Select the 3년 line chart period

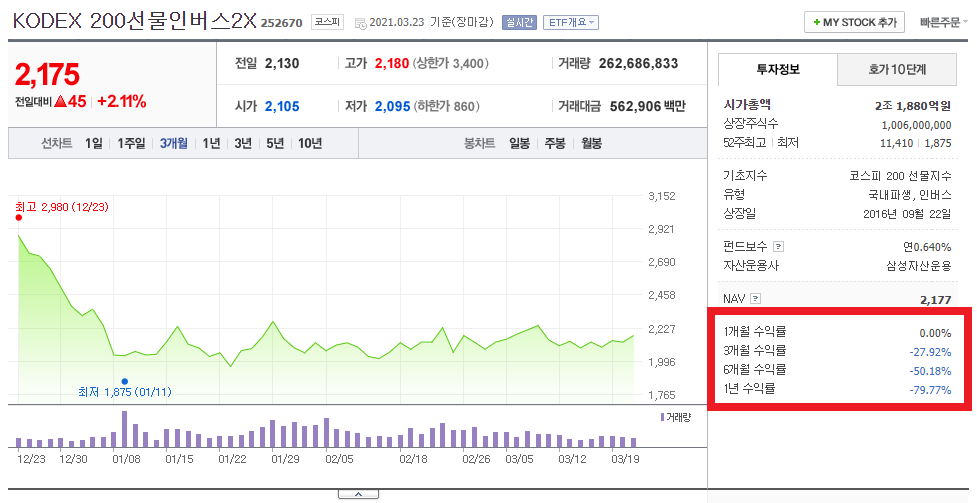[x=243, y=143]
